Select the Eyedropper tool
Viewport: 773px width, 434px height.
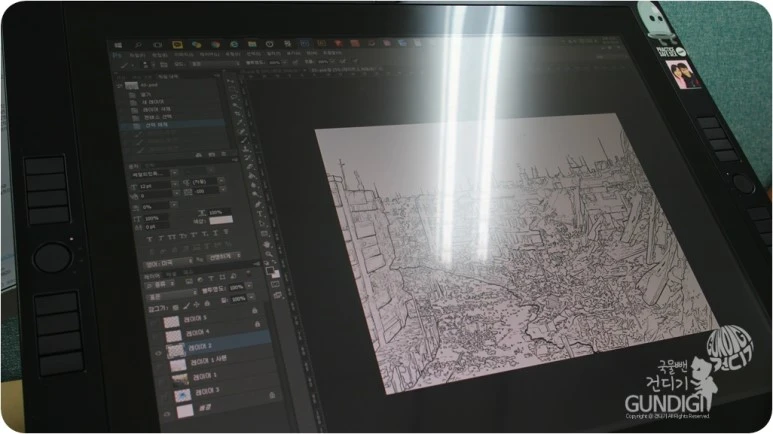point(240,122)
